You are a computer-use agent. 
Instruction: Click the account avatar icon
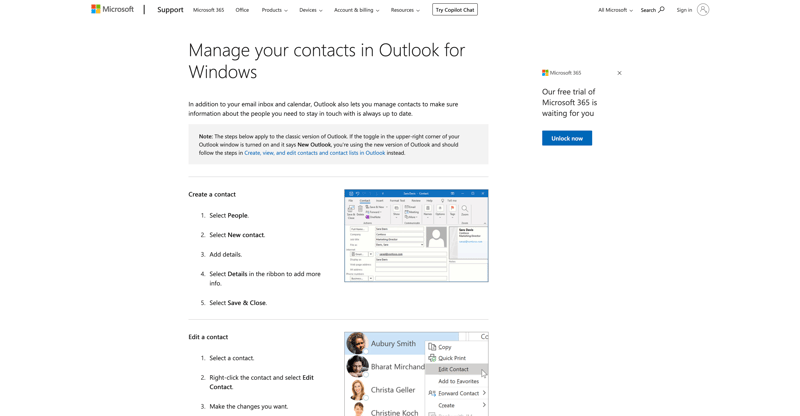point(703,10)
